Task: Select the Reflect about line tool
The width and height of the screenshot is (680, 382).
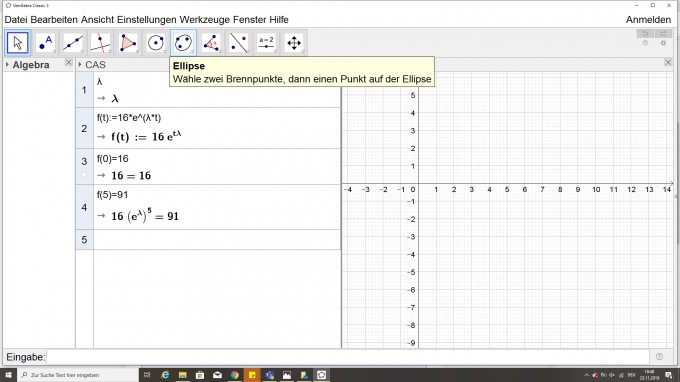Action: tap(239, 43)
